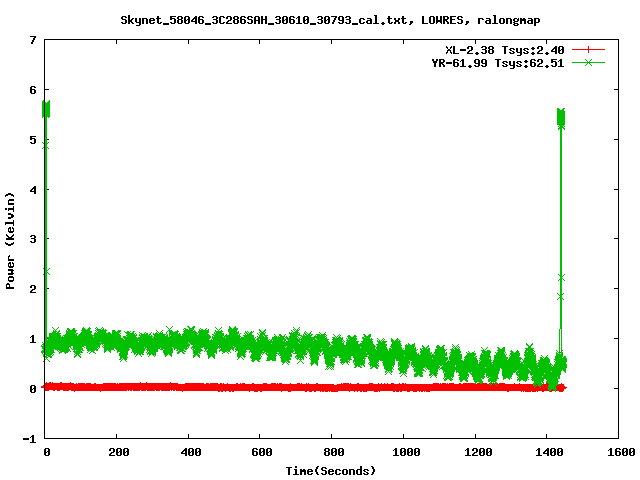Image resolution: width=640 pixels, height=480 pixels.
Task: Click the y-axis tick label 4
Action: pos(33,190)
